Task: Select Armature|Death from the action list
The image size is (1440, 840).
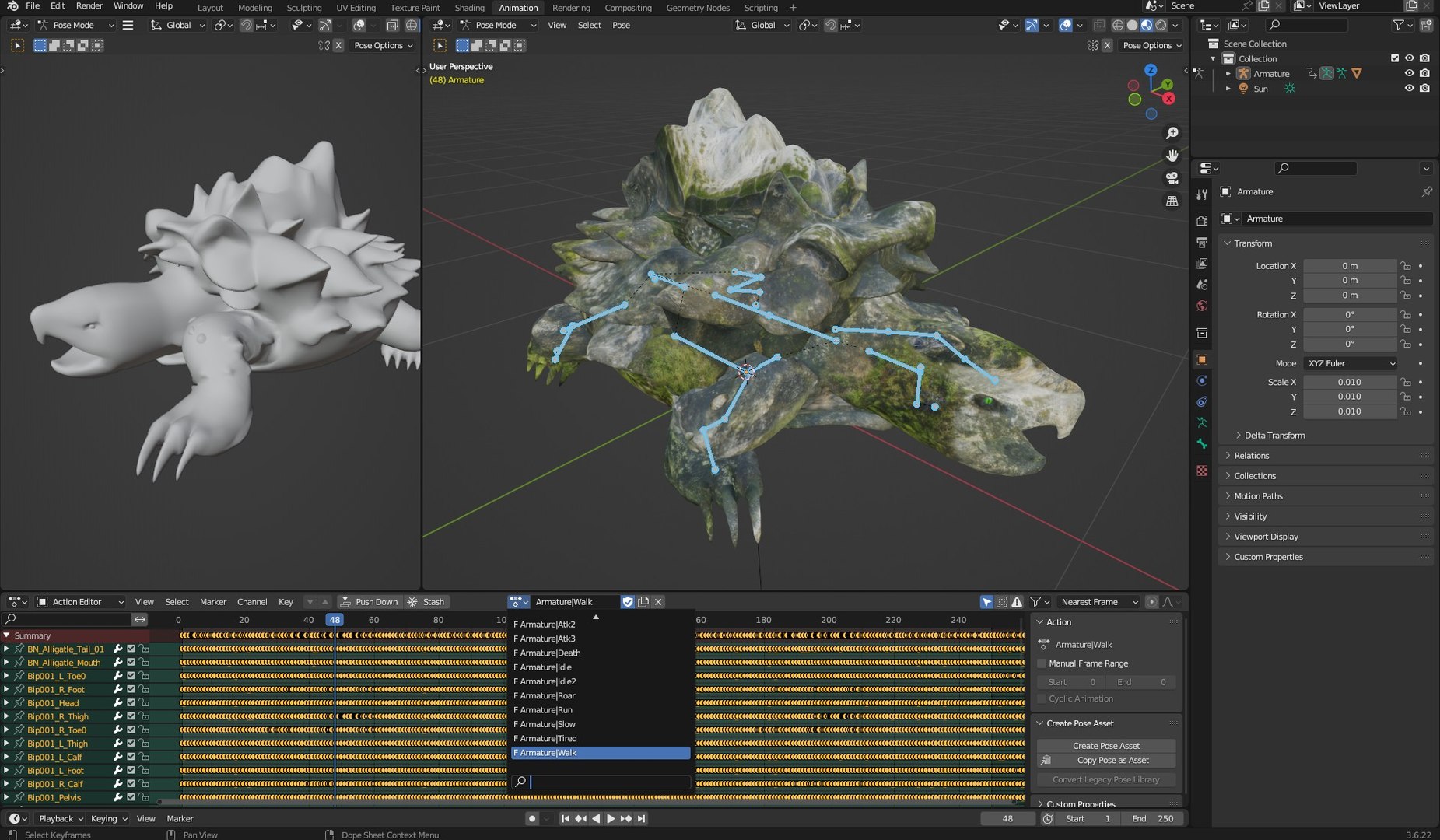Action: click(x=601, y=653)
